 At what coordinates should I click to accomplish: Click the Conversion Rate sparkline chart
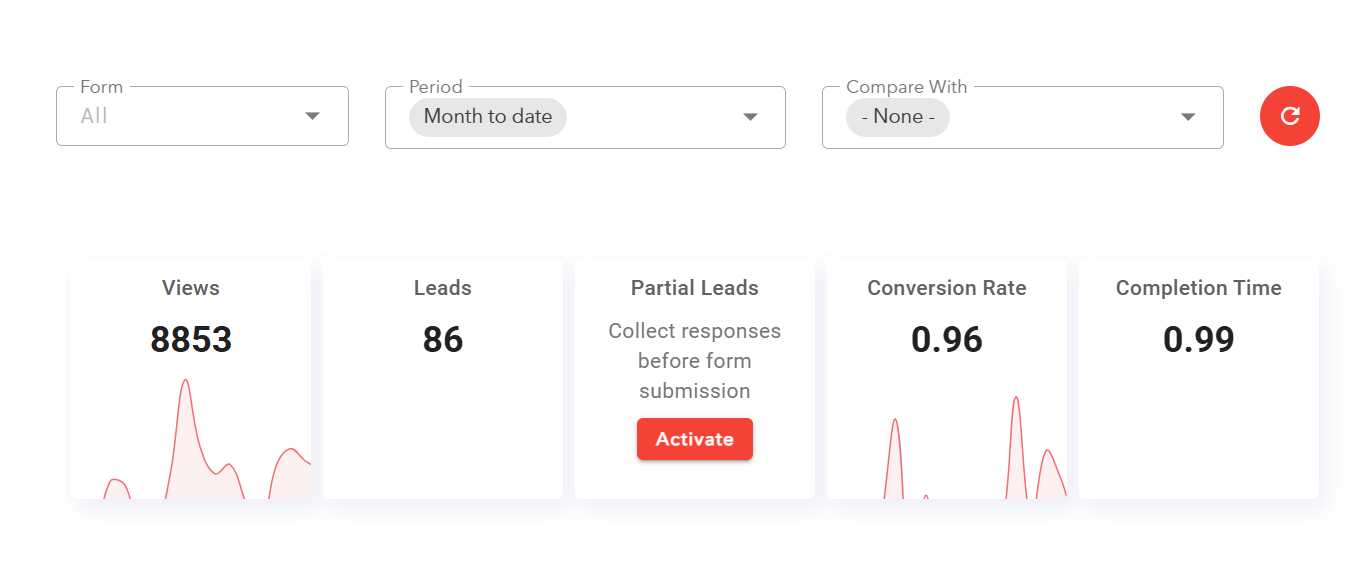947,447
